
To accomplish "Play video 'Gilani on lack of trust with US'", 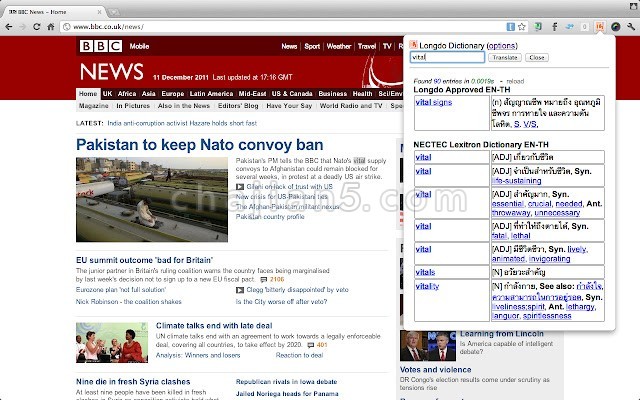I will 240,187.
